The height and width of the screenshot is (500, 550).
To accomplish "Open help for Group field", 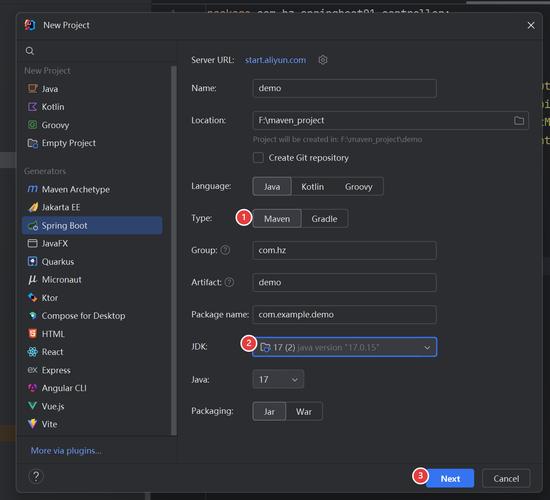I will 225,250.
